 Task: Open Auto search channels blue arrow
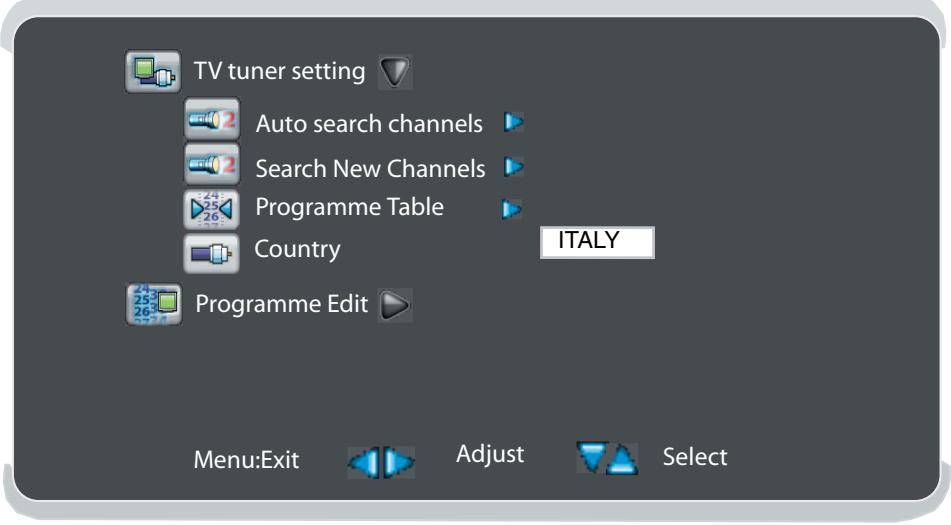[x=513, y=122]
